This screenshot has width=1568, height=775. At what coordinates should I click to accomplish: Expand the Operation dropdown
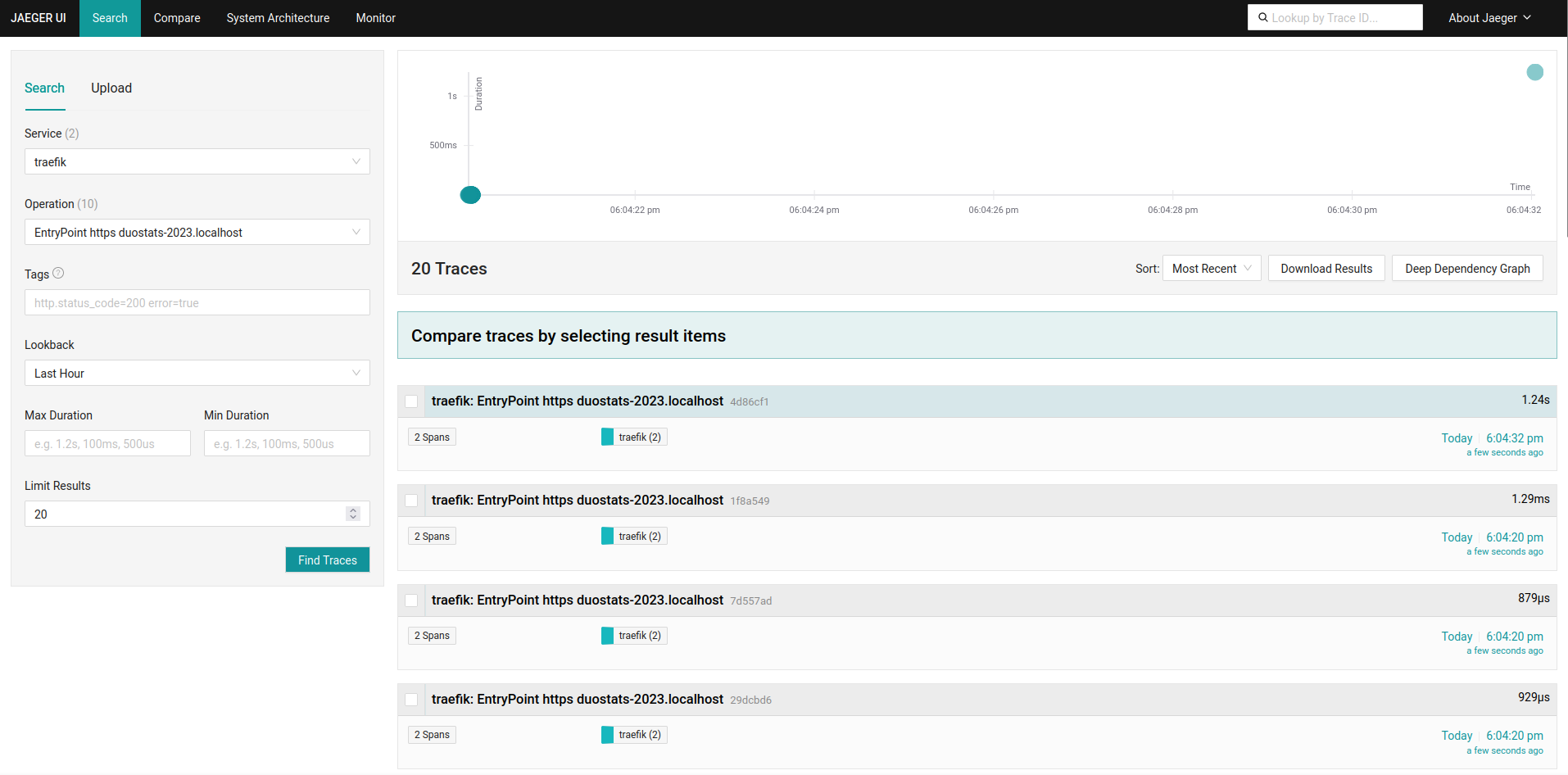click(197, 232)
